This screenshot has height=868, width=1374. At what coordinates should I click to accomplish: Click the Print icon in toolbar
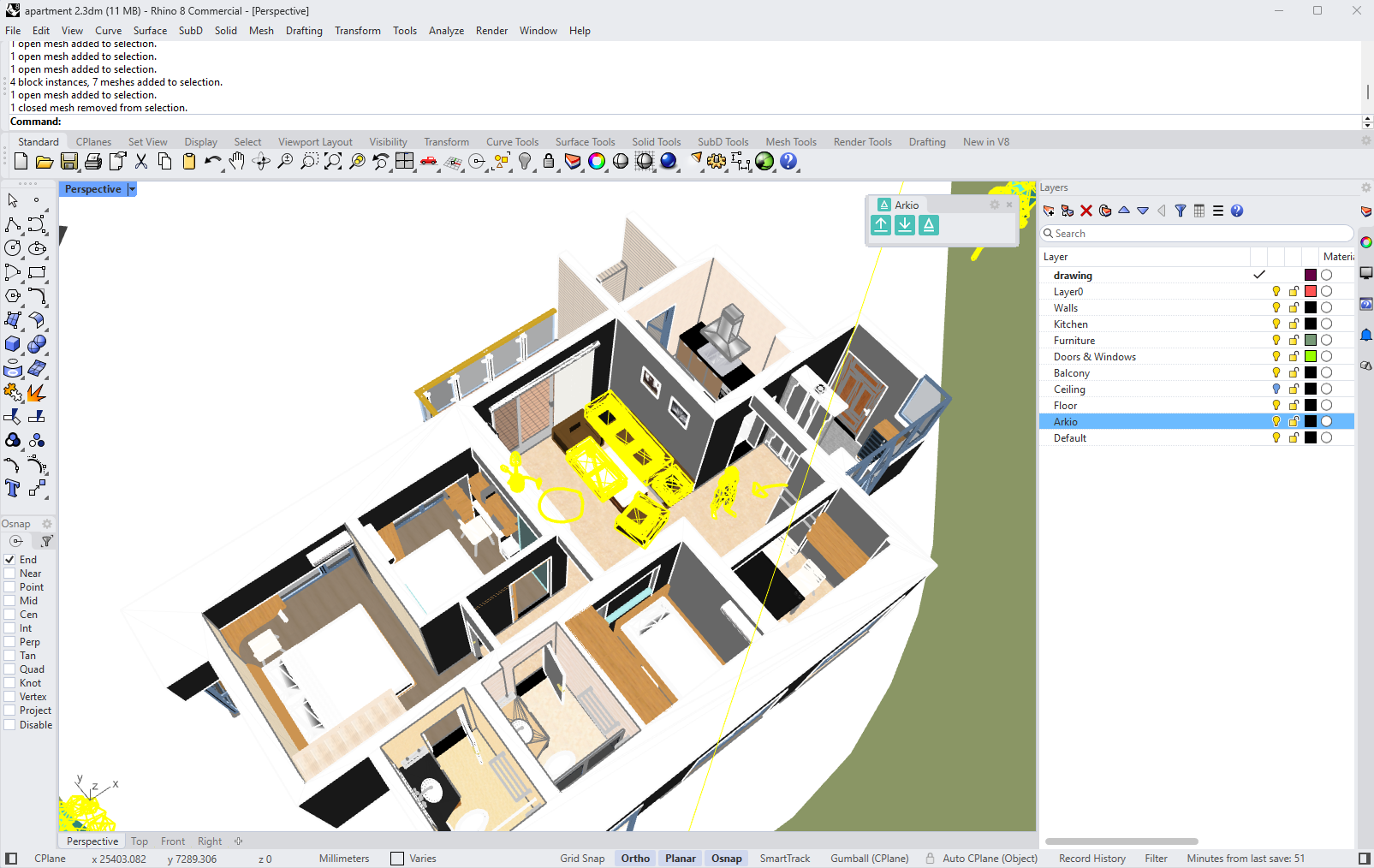pyautogui.click(x=93, y=161)
